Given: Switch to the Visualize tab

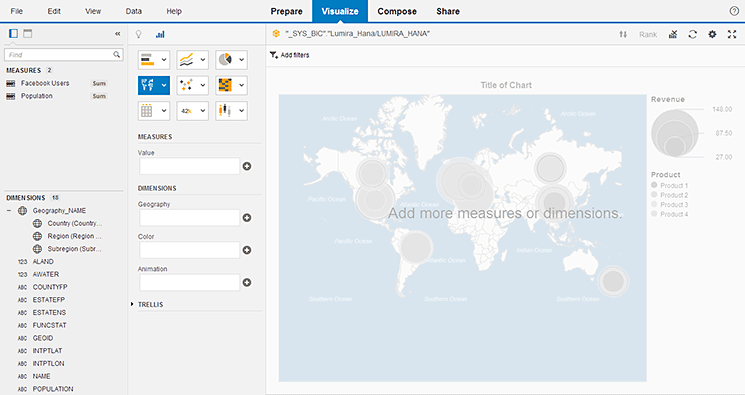Looking at the screenshot, I should 340,11.
